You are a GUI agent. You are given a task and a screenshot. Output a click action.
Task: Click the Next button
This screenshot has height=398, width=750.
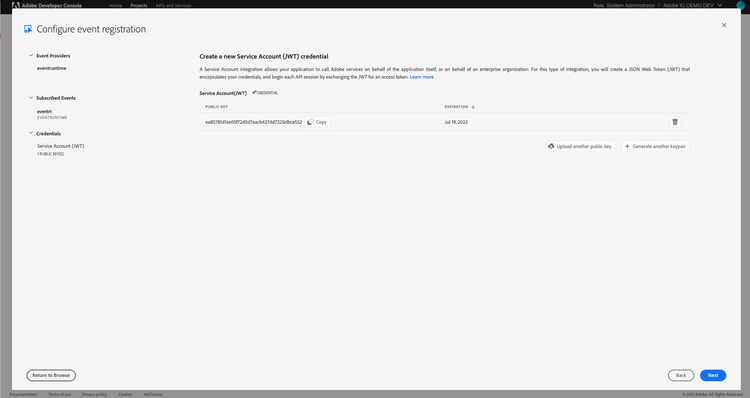click(713, 376)
